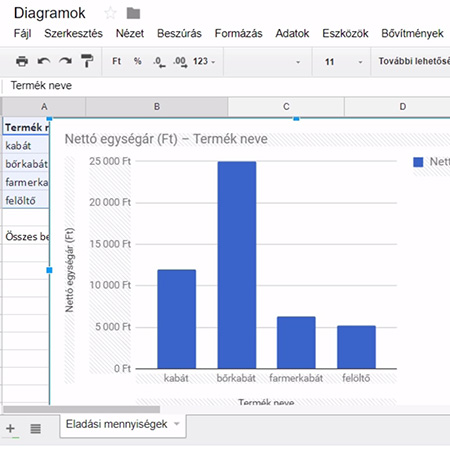450x450 pixels.
Task: Open the 123 number format dropdown
Action: click(204, 61)
